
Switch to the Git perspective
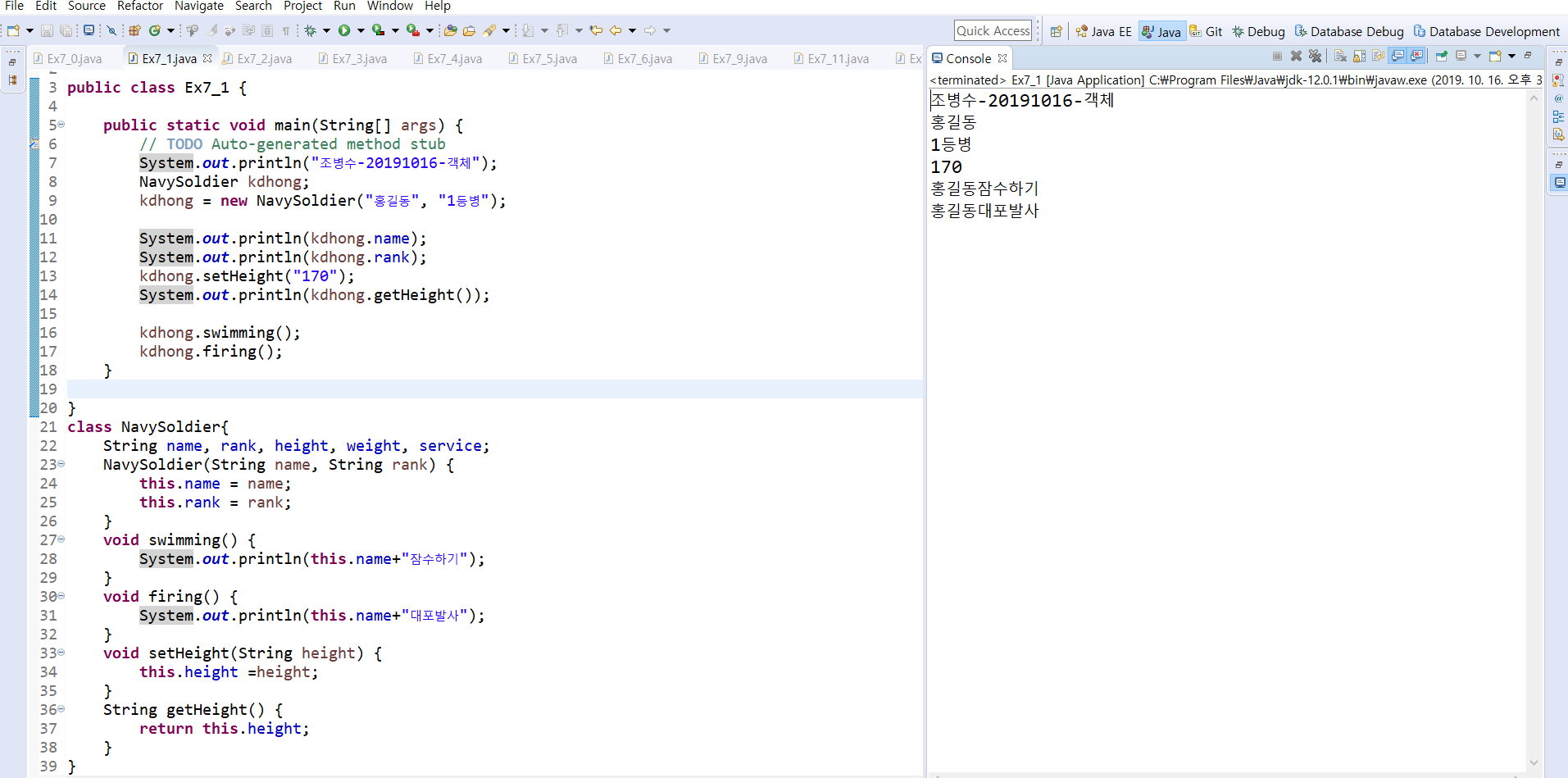[1206, 31]
